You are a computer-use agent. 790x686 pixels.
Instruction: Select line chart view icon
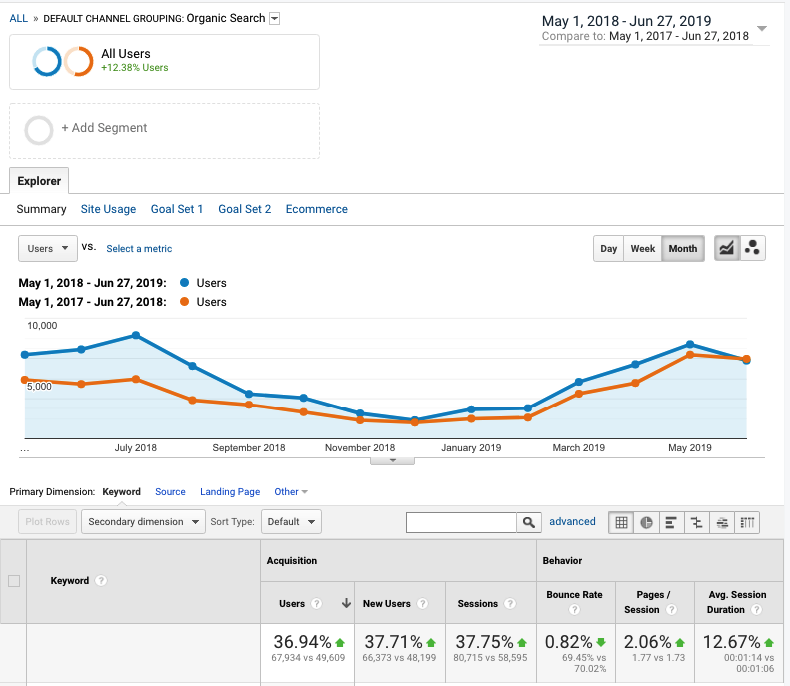[x=727, y=248]
